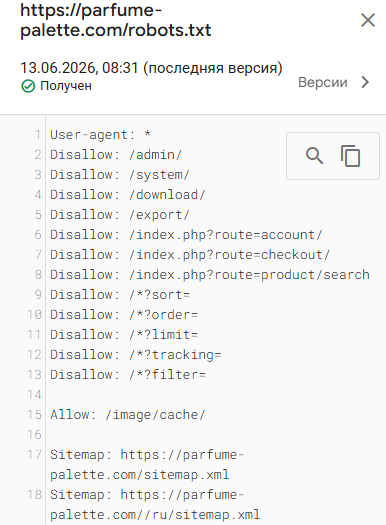Close the robots.txt details panel
This screenshot has width=386, height=525.
(x=368, y=20)
